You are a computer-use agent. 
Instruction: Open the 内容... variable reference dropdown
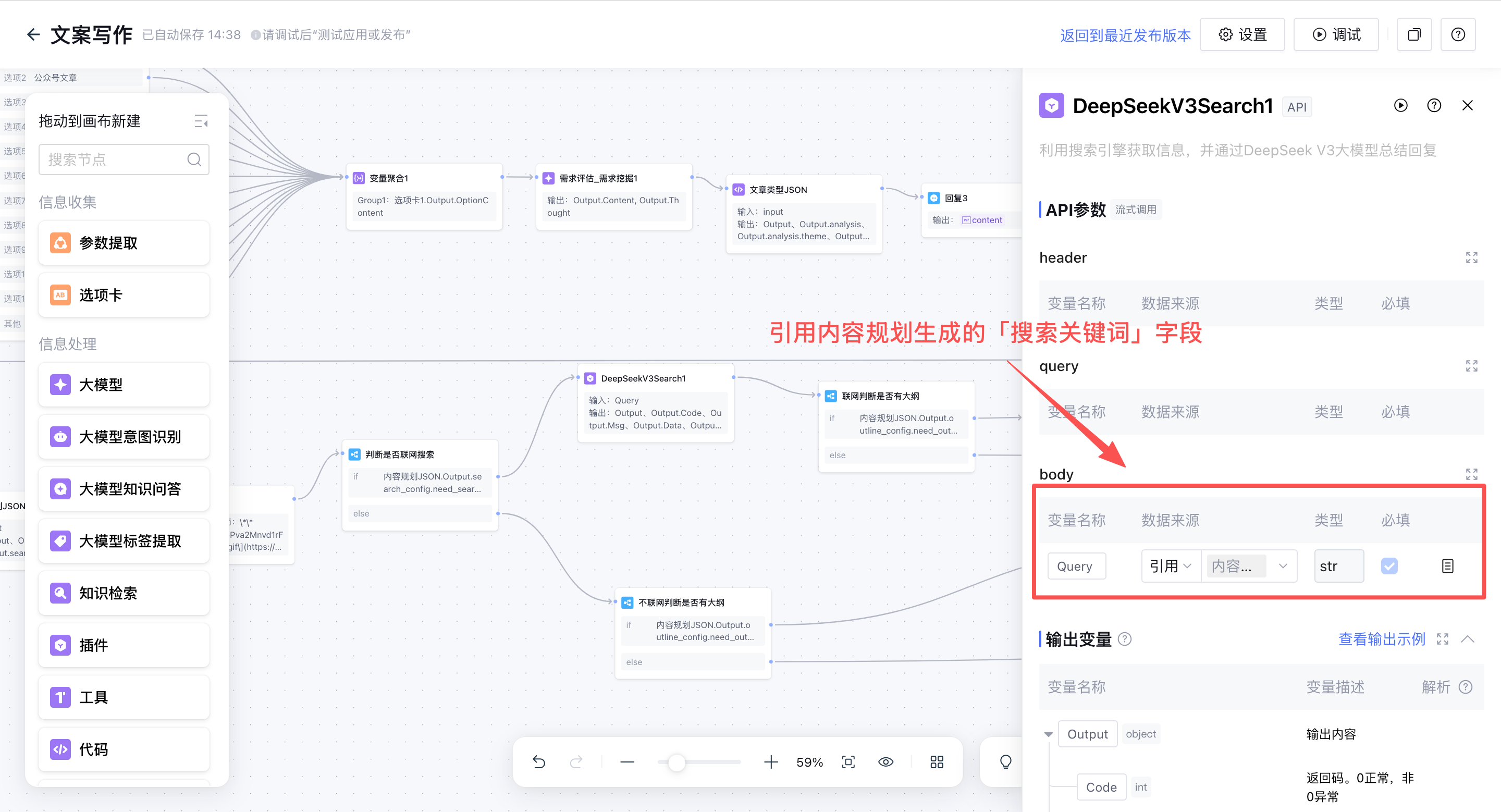tap(1249, 565)
